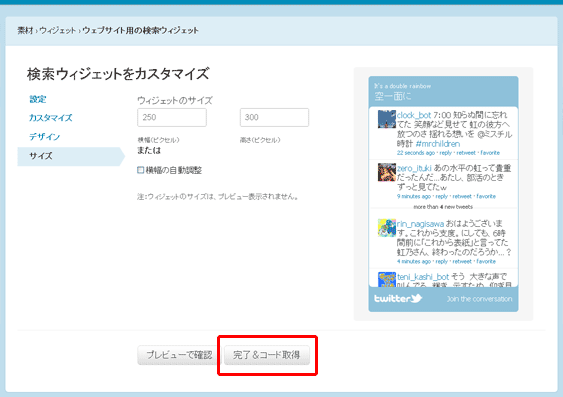Click the 空一面に widget title
The width and height of the screenshot is (563, 397).
pos(393,96)
